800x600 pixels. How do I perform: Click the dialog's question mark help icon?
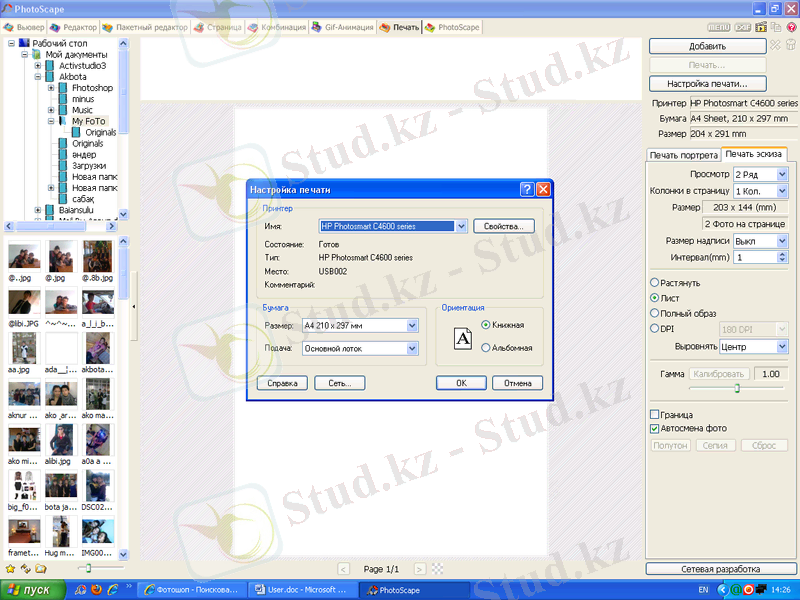526,189
